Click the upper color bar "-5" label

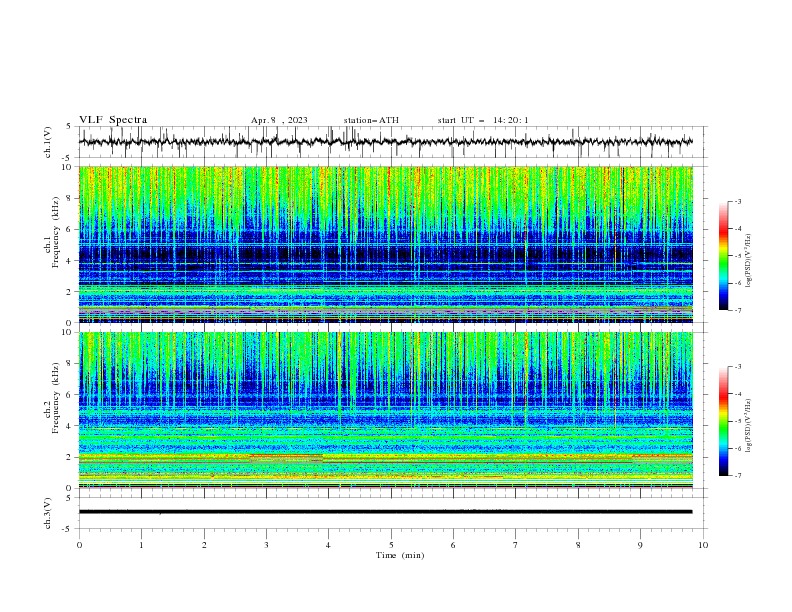pos(738,256)
